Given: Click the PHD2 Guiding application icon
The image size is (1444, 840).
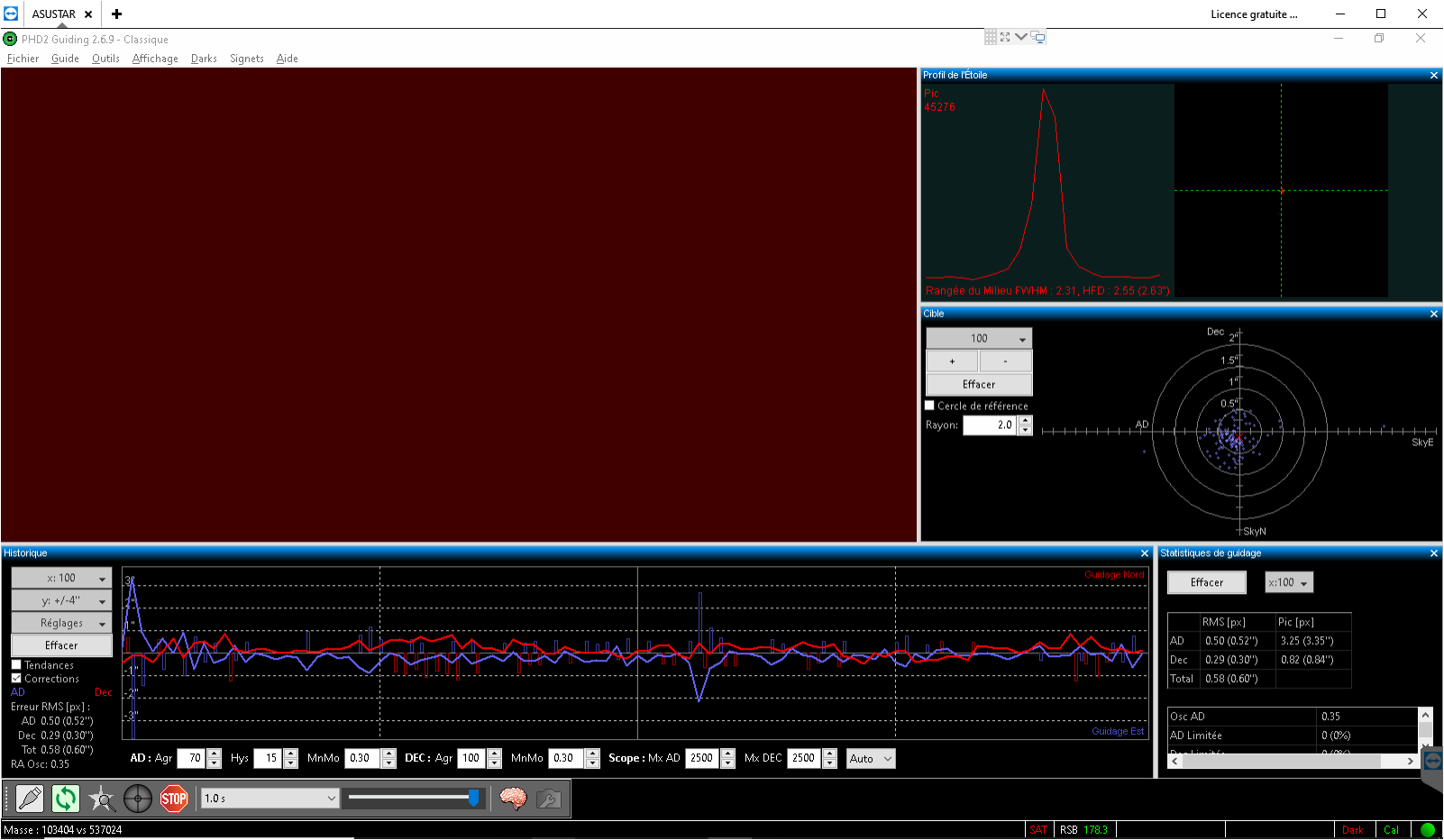Looking at the screenshot, I should pos(10,39).
